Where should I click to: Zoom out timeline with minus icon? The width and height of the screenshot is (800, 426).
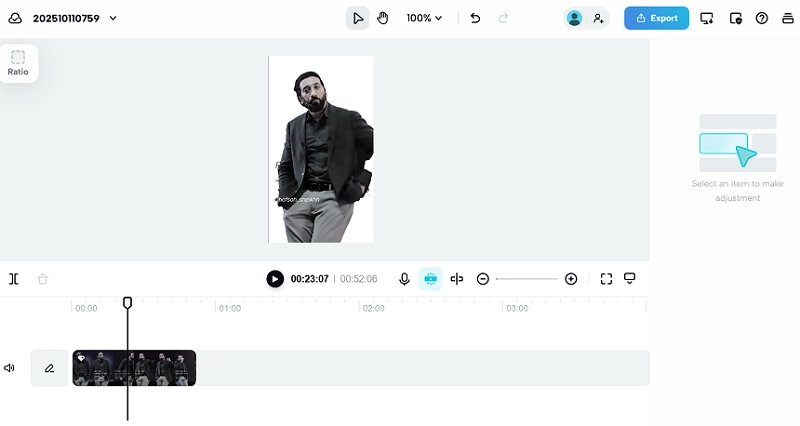click(483, 279)
